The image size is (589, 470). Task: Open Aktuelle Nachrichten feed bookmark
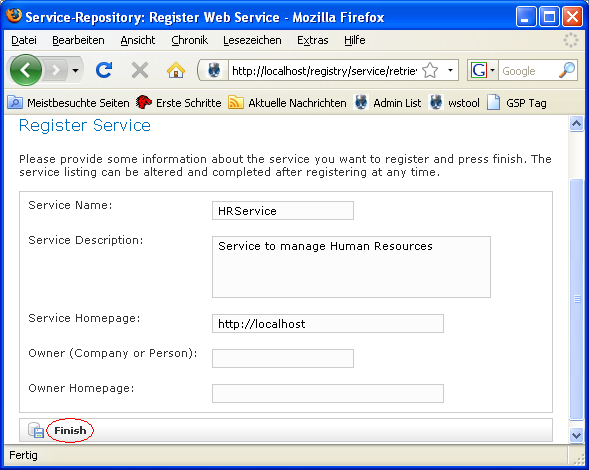coord(287,103)
